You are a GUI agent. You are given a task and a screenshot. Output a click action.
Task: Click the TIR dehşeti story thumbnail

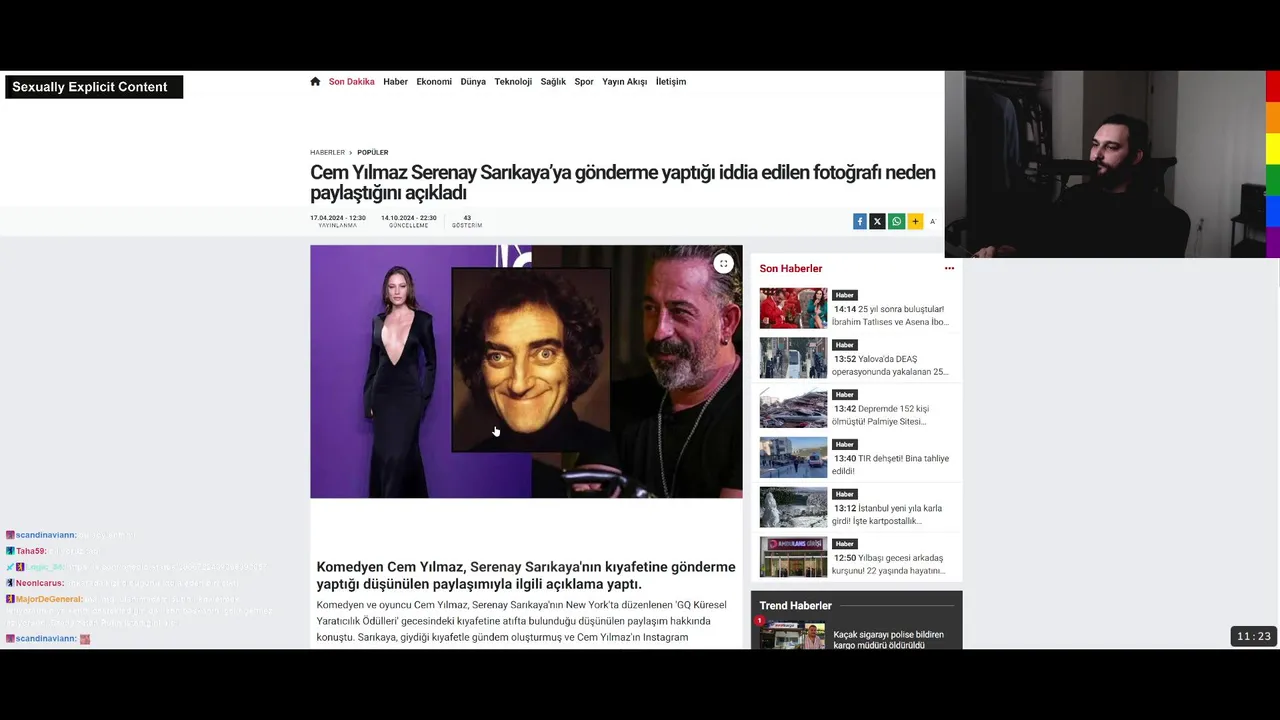[x=793, y=457]
